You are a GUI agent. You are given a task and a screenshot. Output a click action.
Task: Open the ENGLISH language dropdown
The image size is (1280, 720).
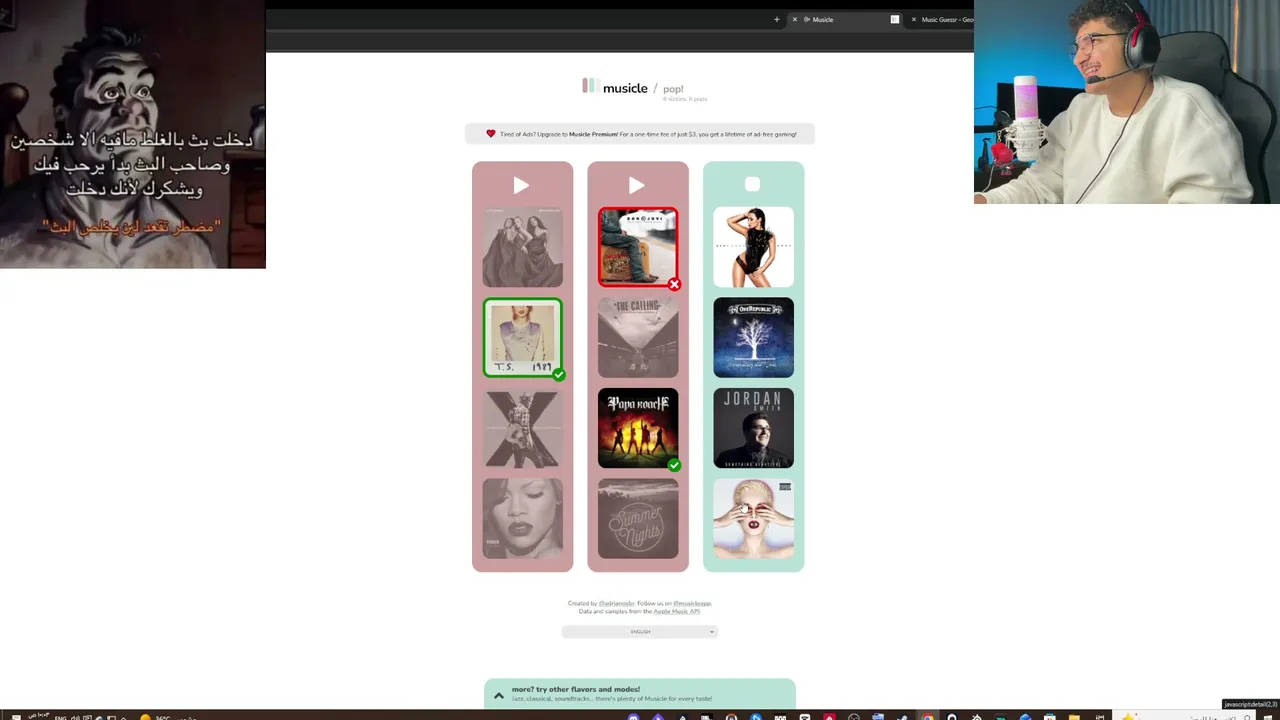click(x=640, y=632)
